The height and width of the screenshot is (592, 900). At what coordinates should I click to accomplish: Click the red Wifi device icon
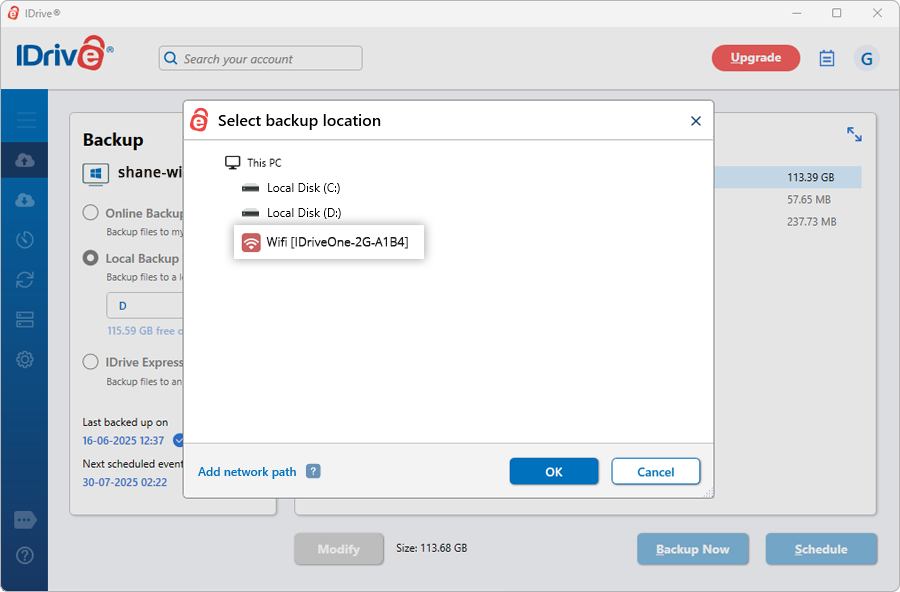click(251, 242)
